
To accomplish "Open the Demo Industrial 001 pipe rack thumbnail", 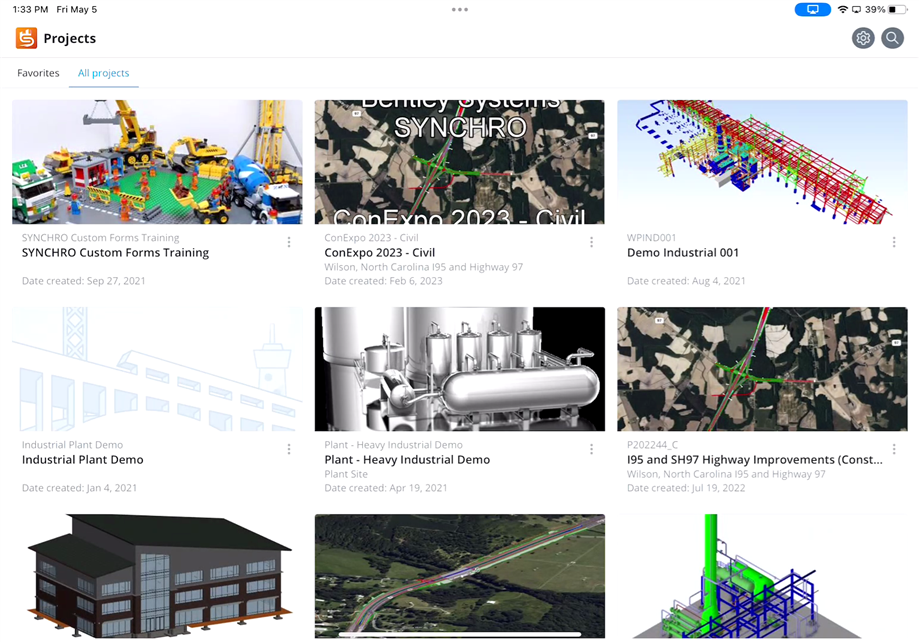I will (x=762, y=162).
